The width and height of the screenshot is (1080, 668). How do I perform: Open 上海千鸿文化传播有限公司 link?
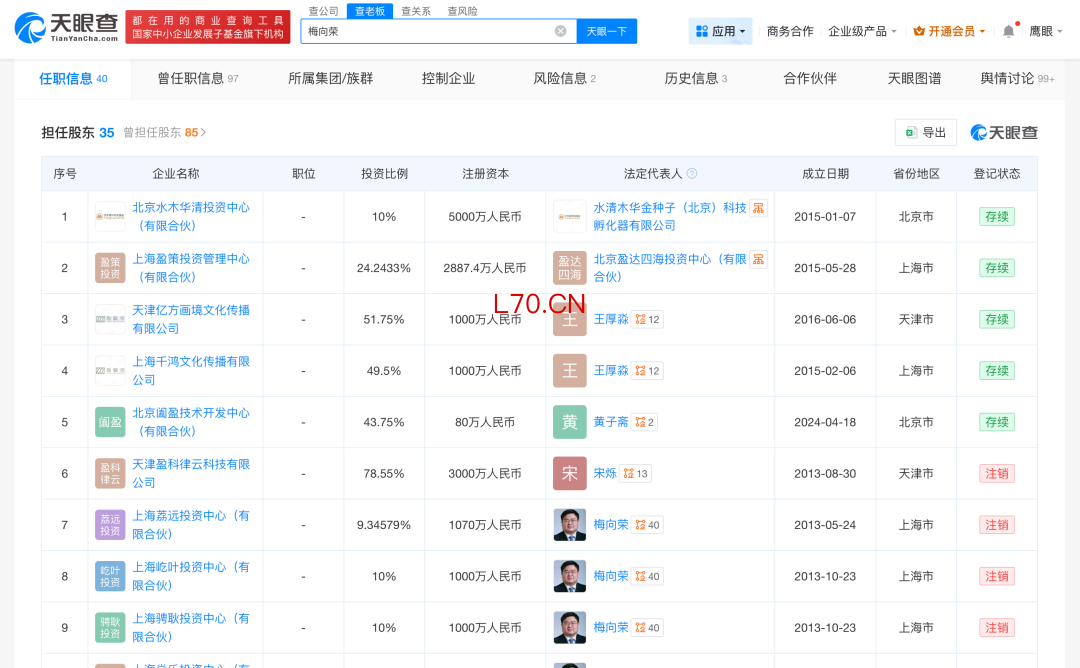[191, 370]
